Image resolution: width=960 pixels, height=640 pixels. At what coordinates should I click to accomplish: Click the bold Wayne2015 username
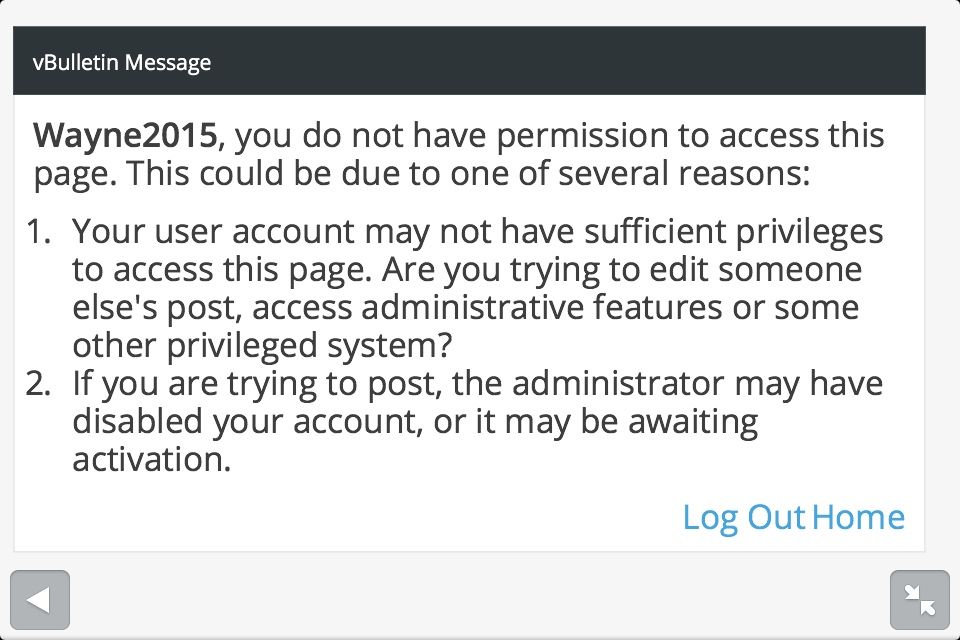tap(124, 135)
